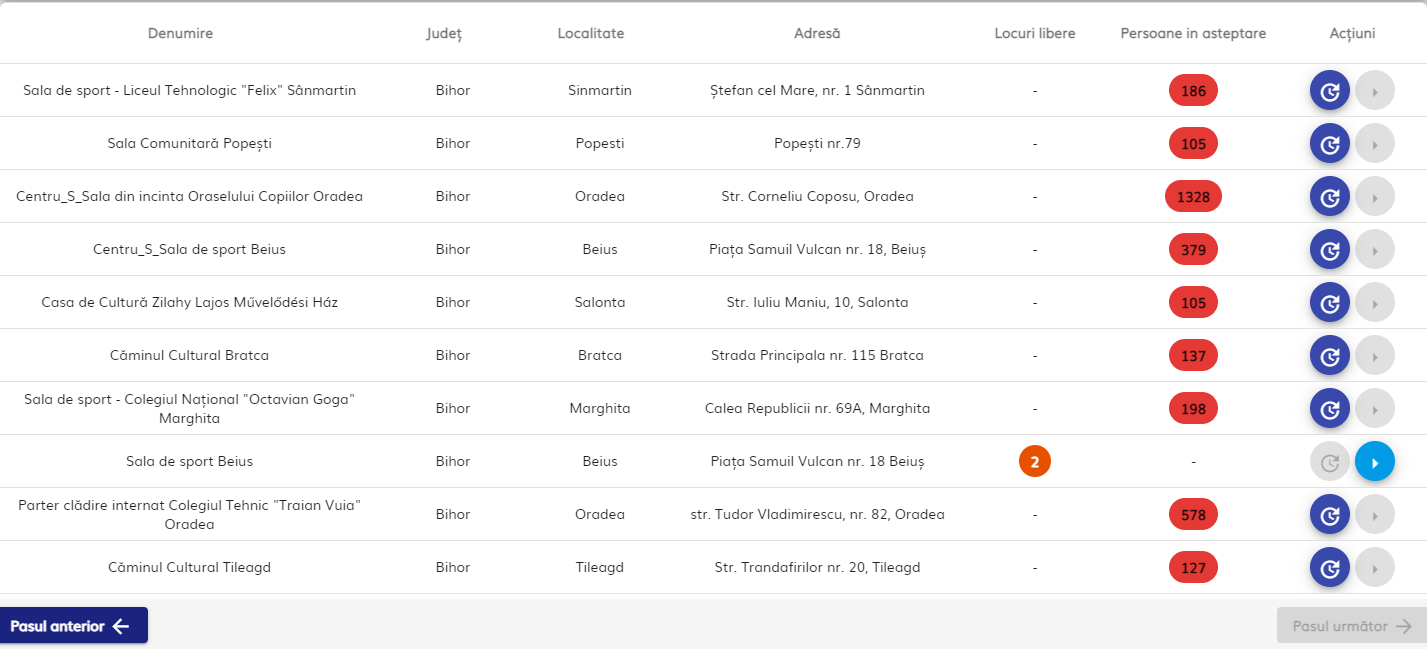The width and height of the screenshot is (1427, 649).
Task: Click the Persoane in asteptare column header
Action: pyautogui.click(x=1193, y=34)
